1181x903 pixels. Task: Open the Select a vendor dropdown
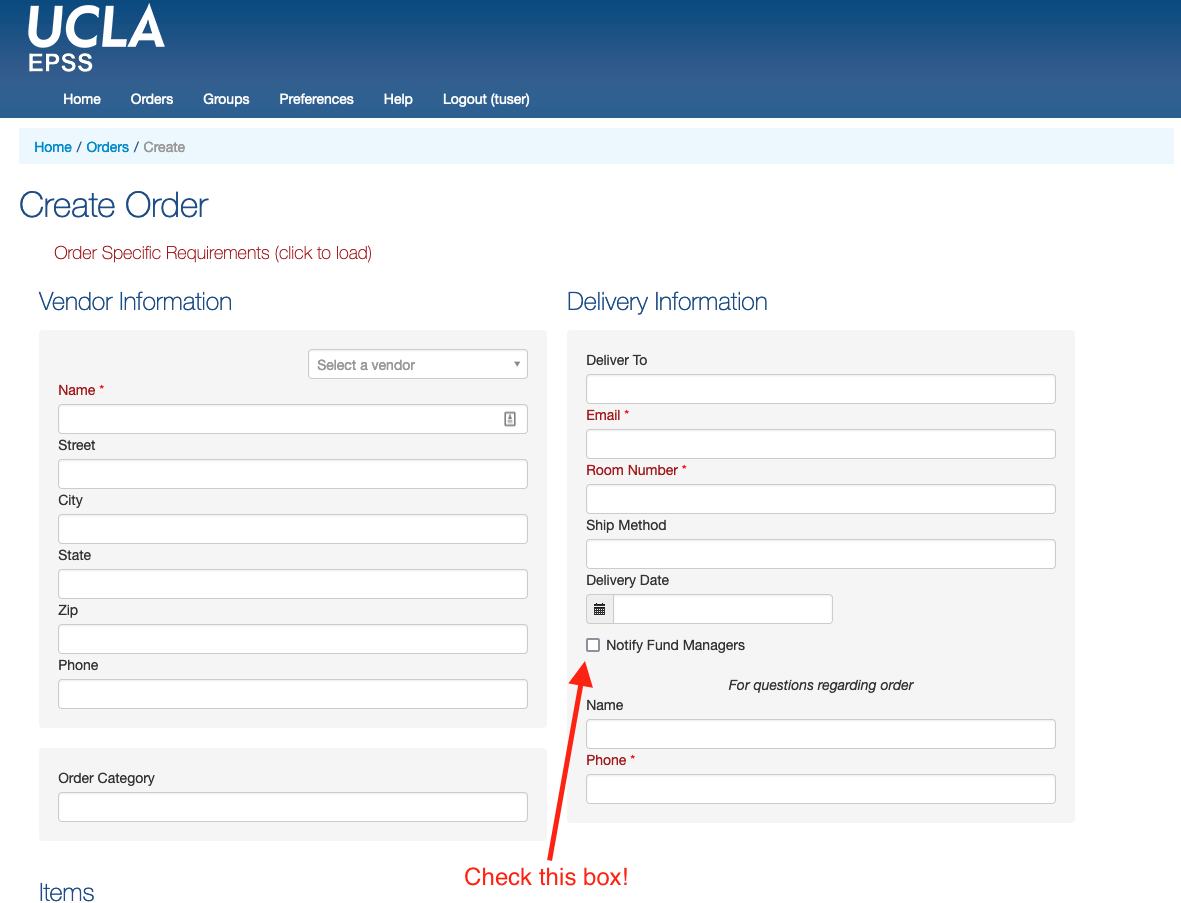[417, 363]
